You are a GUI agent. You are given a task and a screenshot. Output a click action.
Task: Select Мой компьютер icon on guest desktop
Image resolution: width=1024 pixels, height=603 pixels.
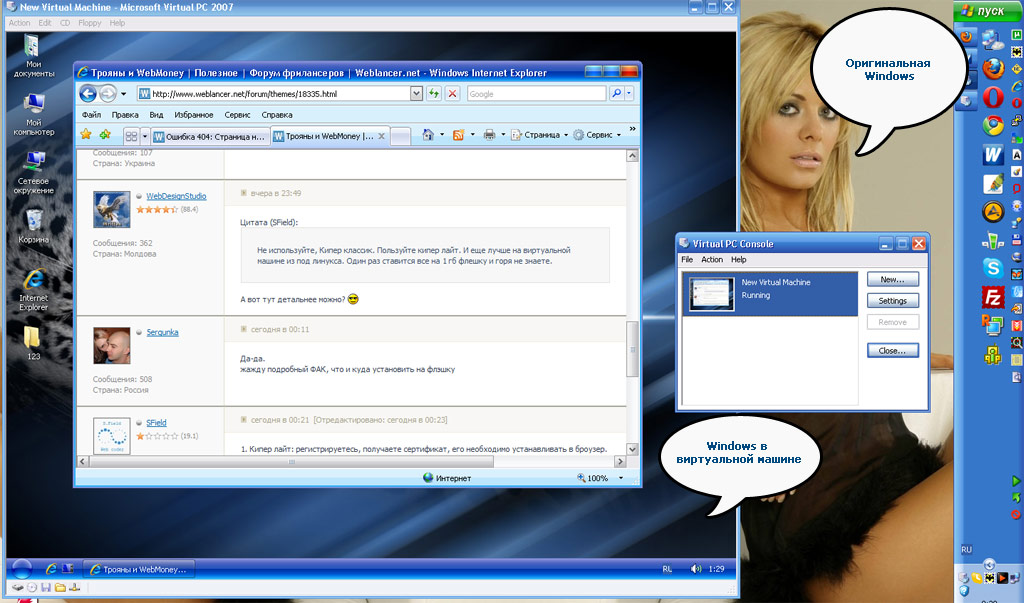coord(33,114)
